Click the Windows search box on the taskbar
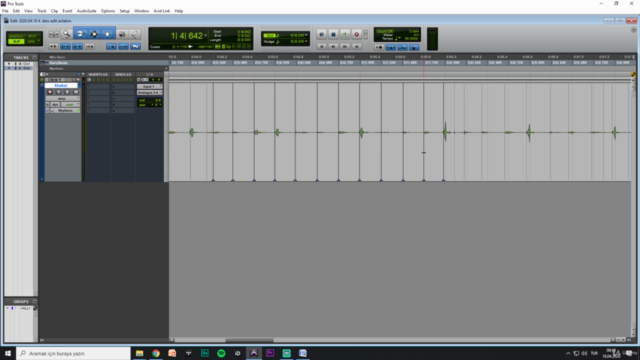Image resolution: width=640 pixels, height=360 pixels. tap(73, 353)
